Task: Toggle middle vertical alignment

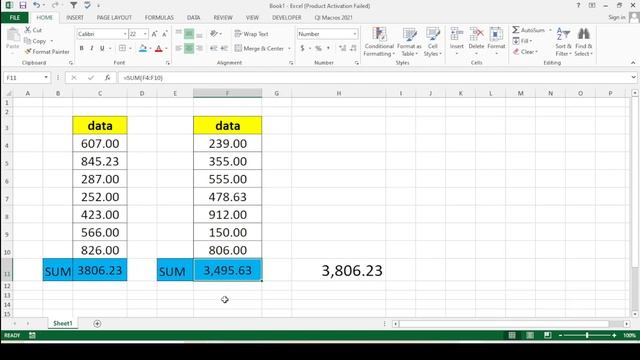Action: click(x=189, y=34)
